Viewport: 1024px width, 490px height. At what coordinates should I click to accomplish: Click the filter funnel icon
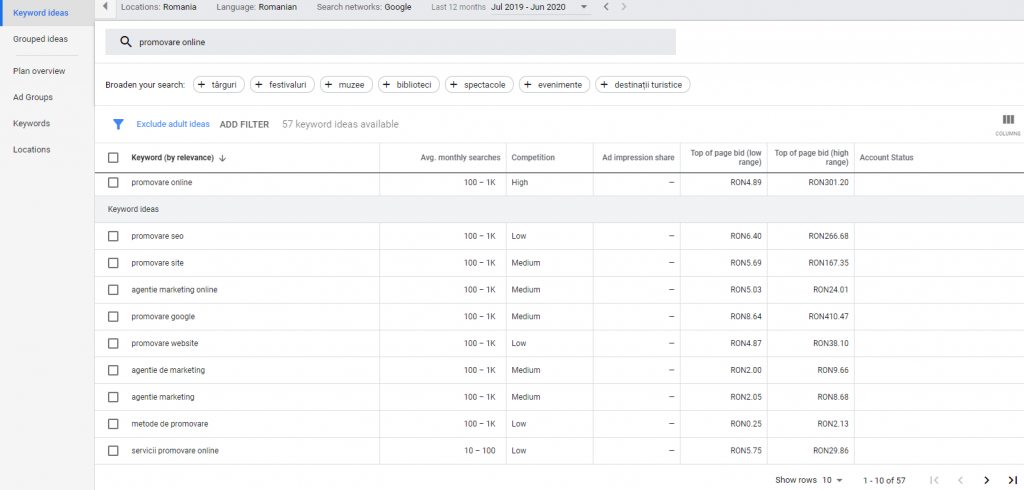click(118, 124)
